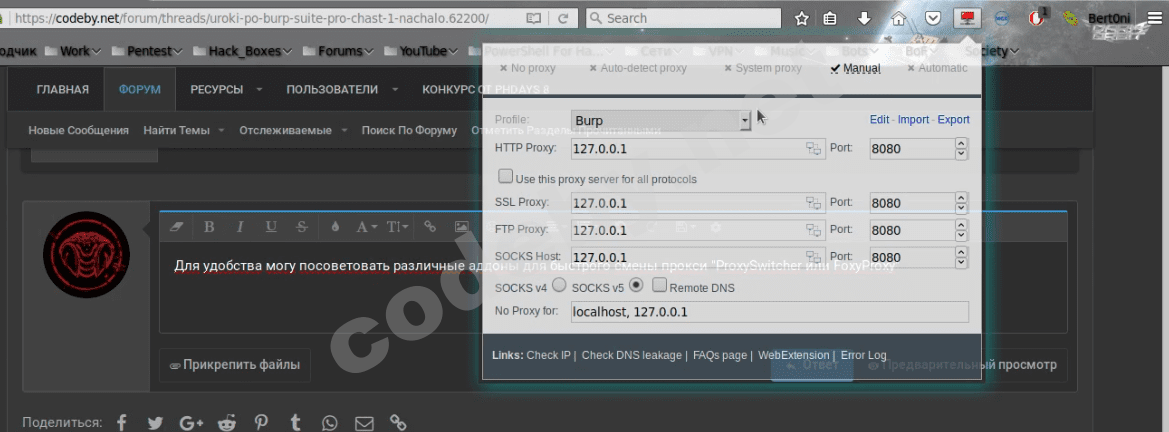Viewport: 1169px width, 432px height.
Task: Click the Прикрепить файлы button
Action: (235, 365)
